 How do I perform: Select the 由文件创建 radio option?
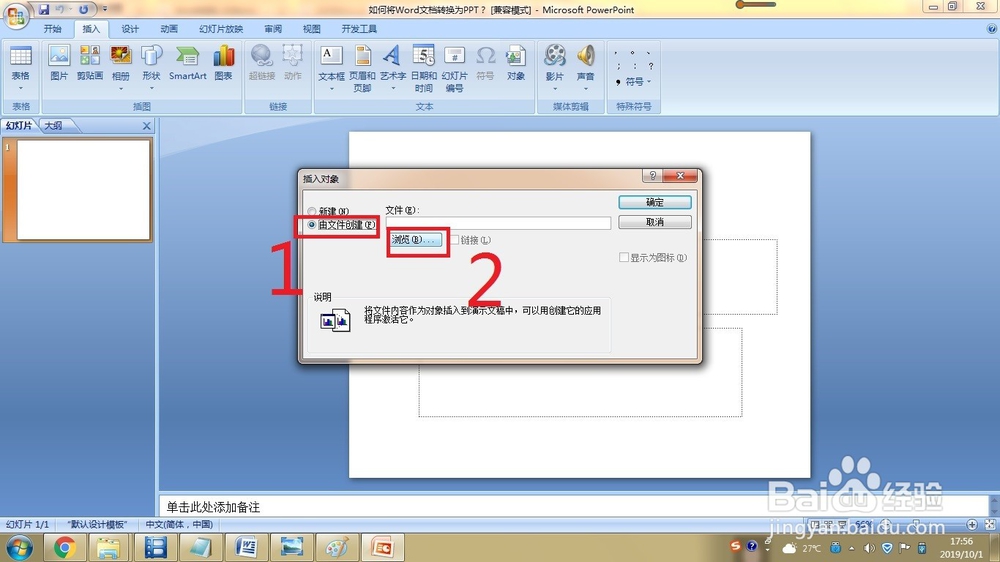[x=312, y=225]
